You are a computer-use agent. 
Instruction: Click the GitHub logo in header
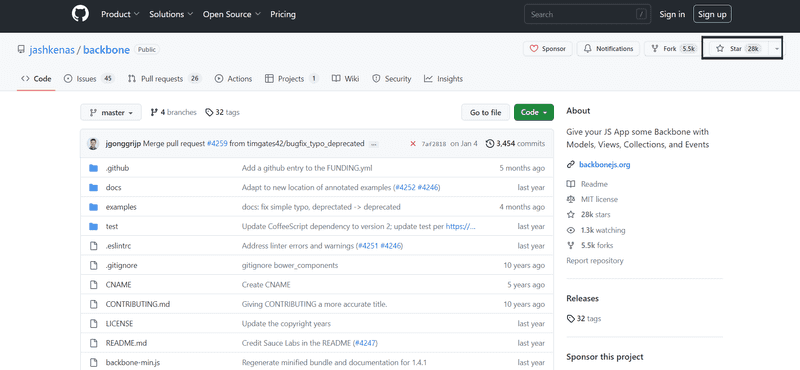pyautogui.click(x=80, y=14)
